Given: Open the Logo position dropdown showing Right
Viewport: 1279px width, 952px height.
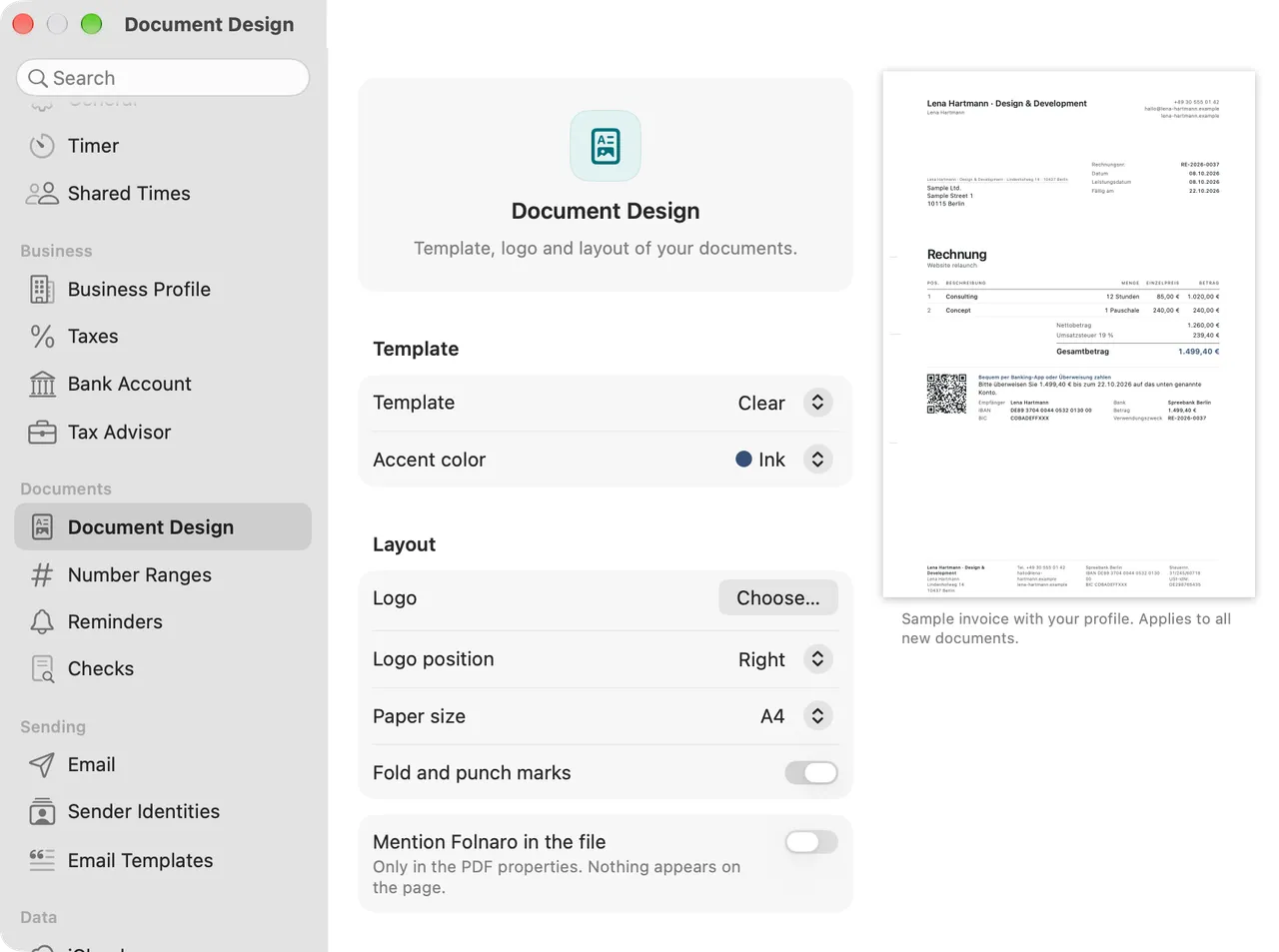Looking at the screenshot, I should pos(785,659).
